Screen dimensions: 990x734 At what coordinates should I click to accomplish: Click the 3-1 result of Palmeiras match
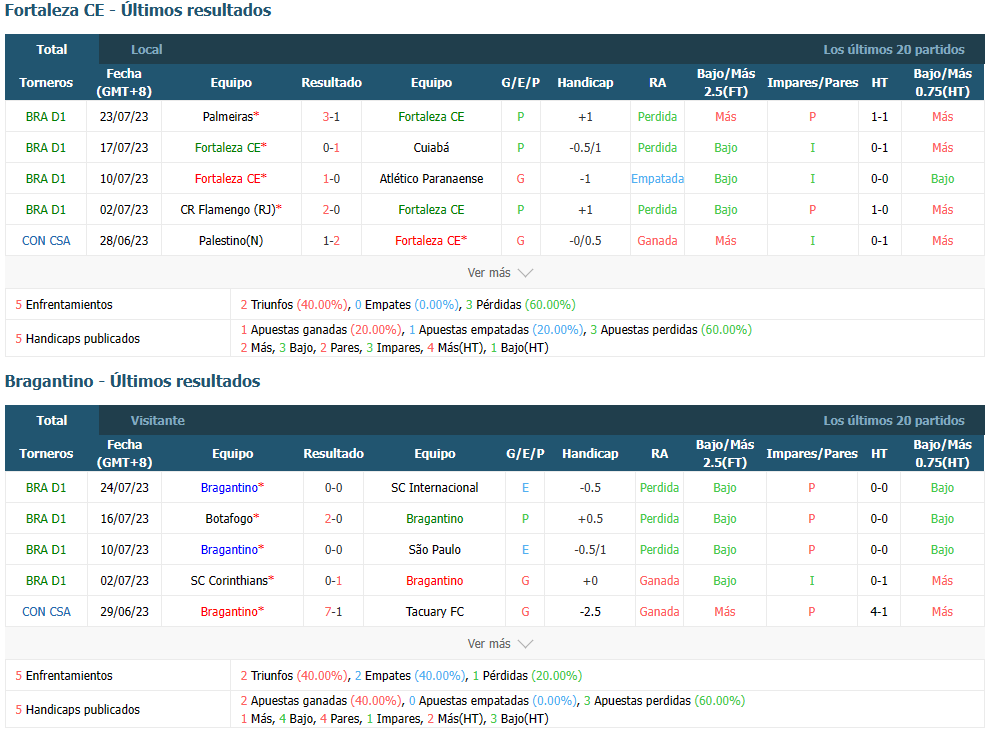coord(331,117)
